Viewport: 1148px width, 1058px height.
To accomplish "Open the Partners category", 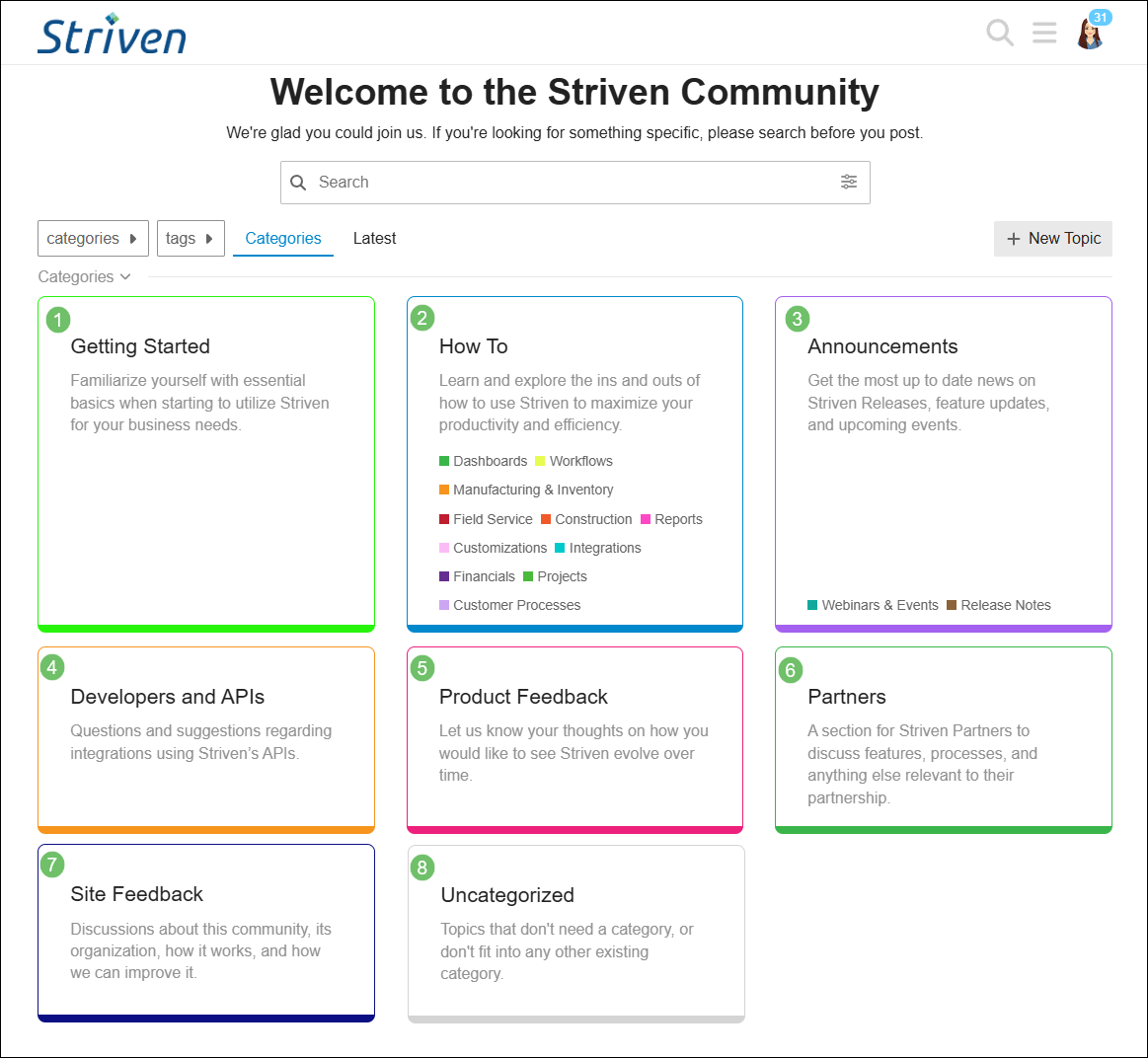I will [846, 697].
